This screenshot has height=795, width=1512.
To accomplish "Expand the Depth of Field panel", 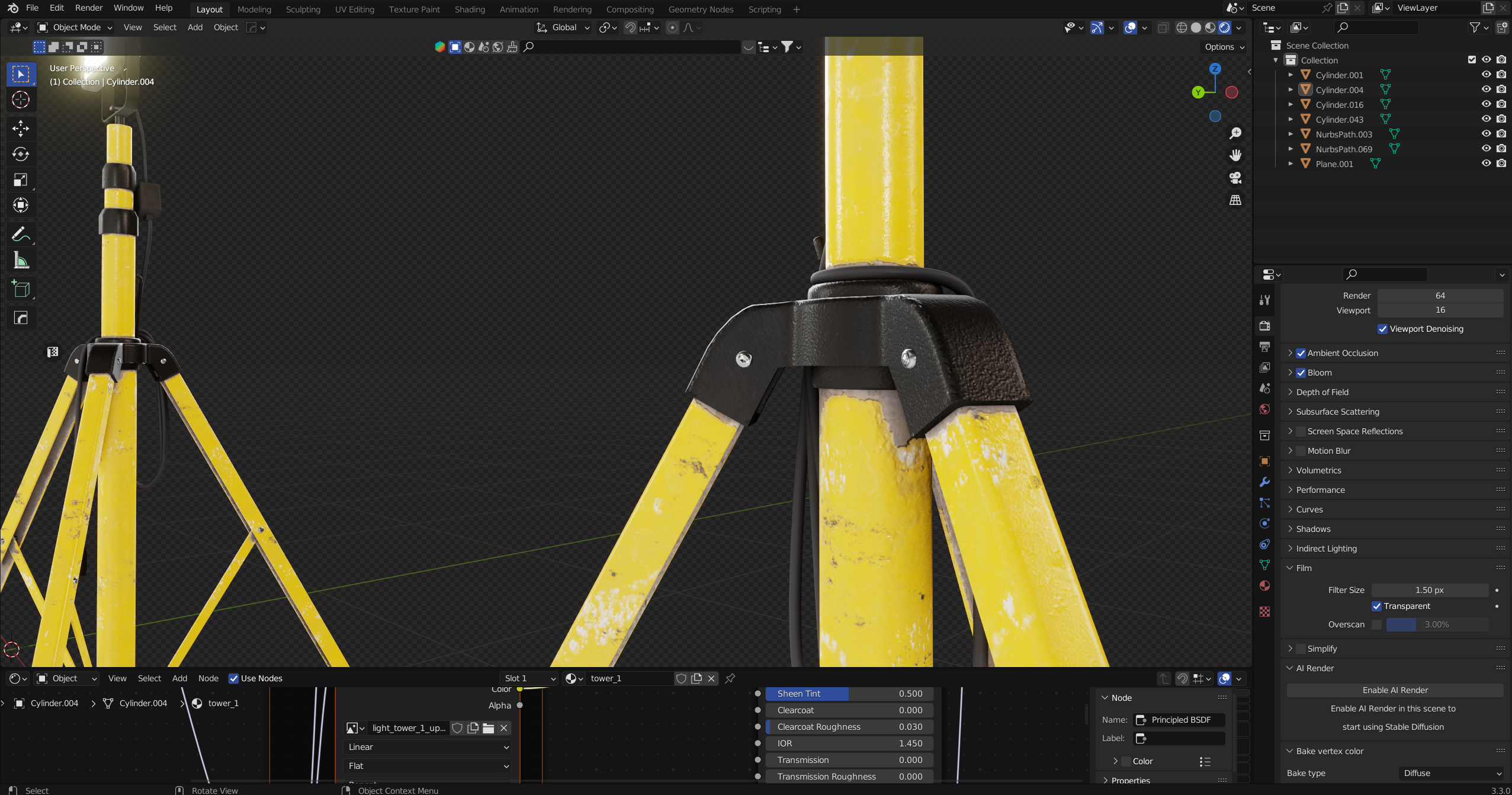I will pyautogui.click(x=1322, y=392).
